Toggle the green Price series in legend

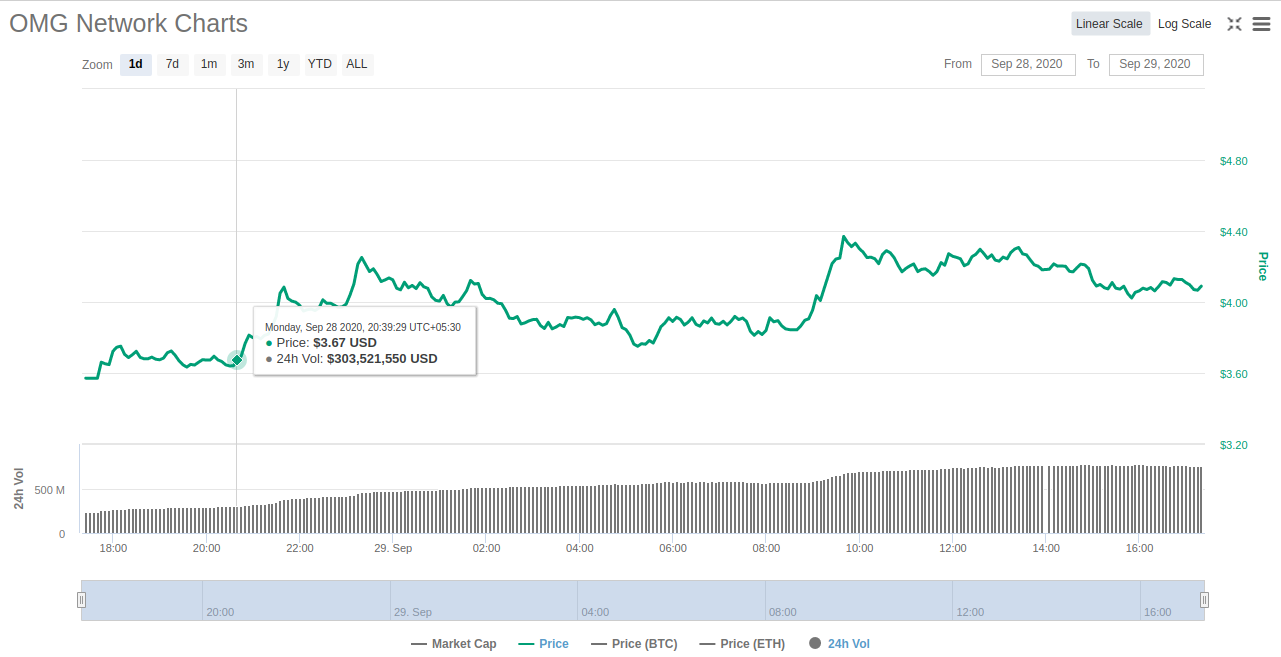pyautogui.click(x=543, y=644)
